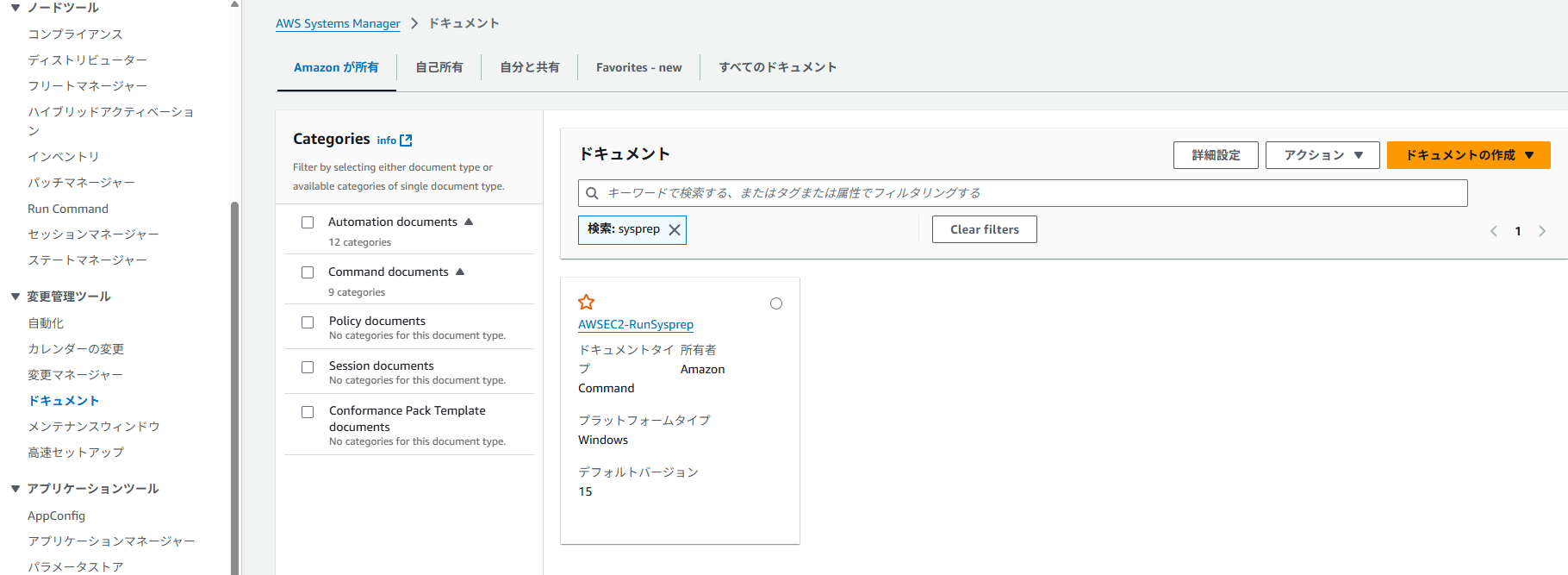This screenshot has width=1568, height=575.
Task: Collapse the Command documents category list
Action: coord(460,272)
